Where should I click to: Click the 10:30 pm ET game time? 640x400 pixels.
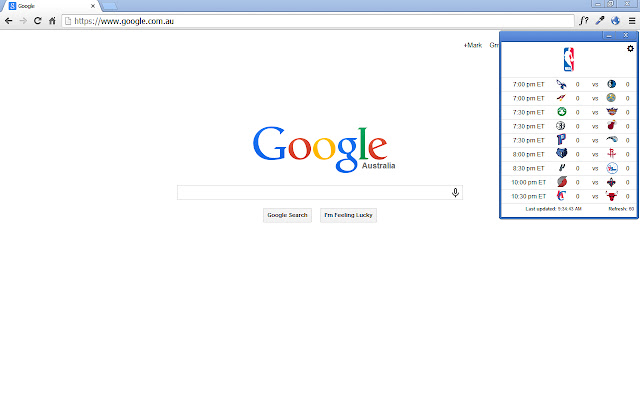529,196
